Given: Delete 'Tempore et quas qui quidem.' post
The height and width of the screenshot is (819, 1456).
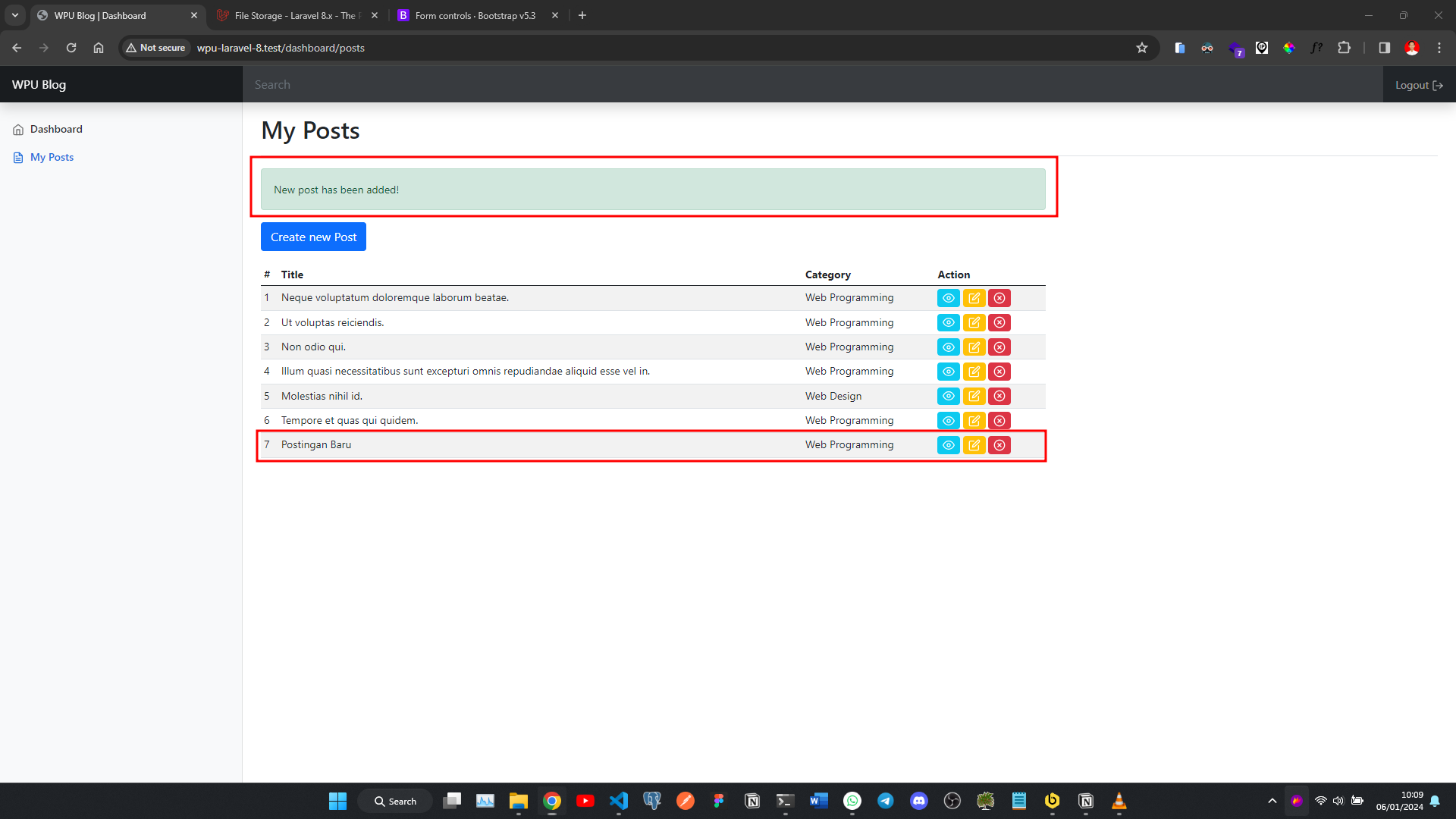Looking at the screenshot, I should [999, 421].
